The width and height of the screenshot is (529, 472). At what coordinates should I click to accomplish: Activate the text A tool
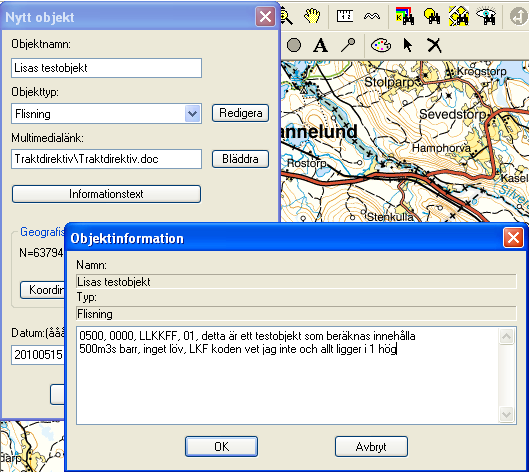320,45
